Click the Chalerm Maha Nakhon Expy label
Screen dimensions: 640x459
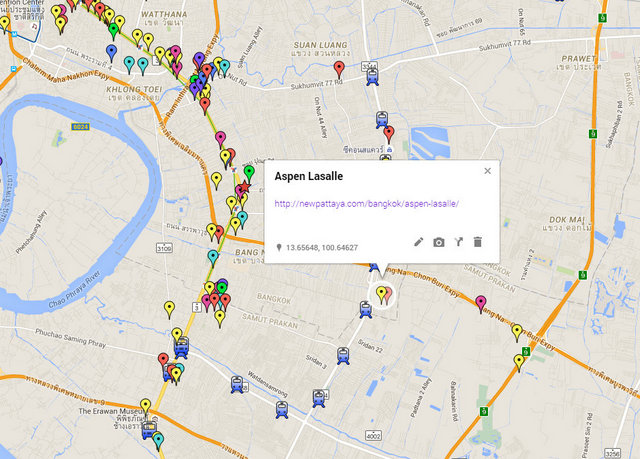(65, 69)
